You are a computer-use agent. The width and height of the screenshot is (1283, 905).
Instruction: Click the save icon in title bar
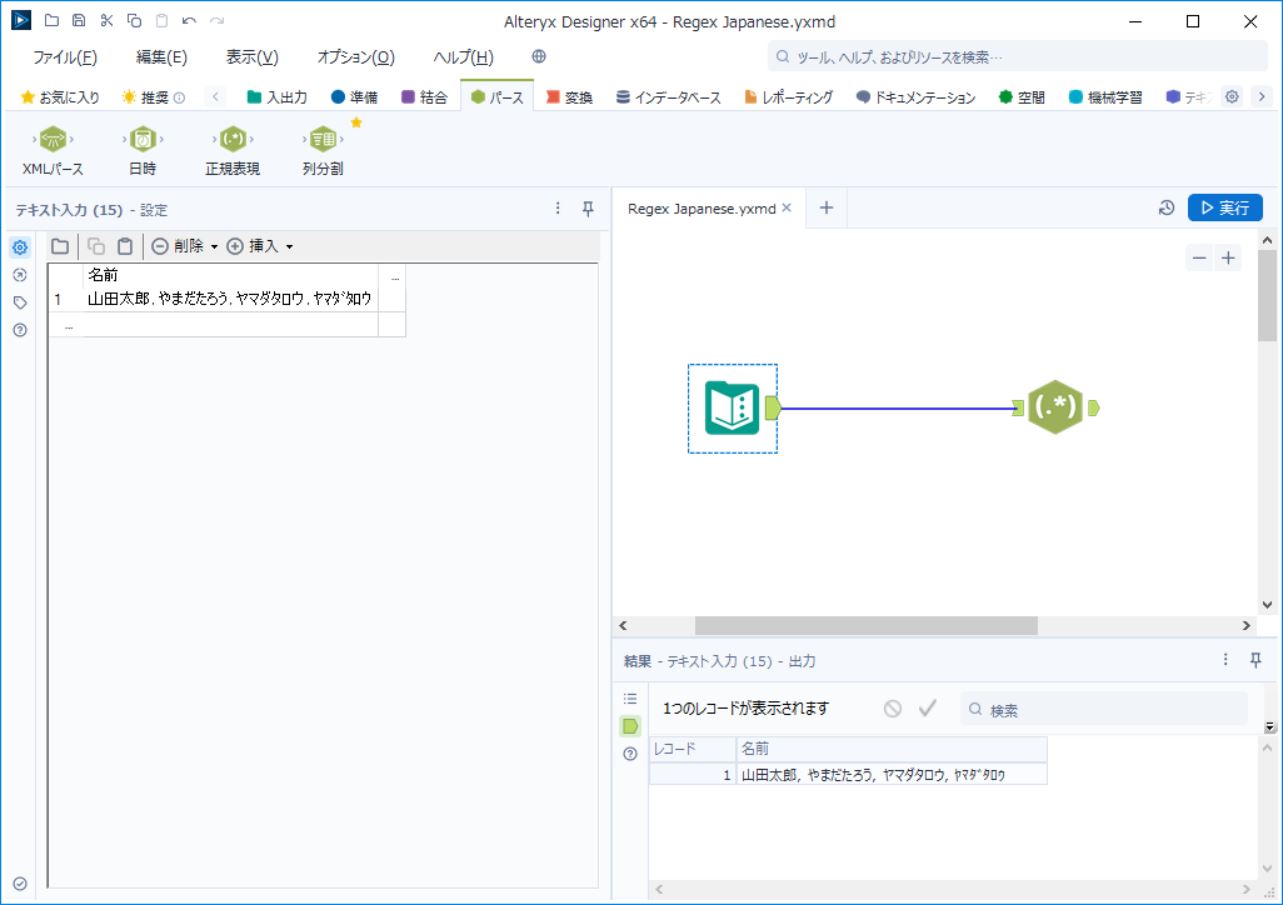(79, 21)
